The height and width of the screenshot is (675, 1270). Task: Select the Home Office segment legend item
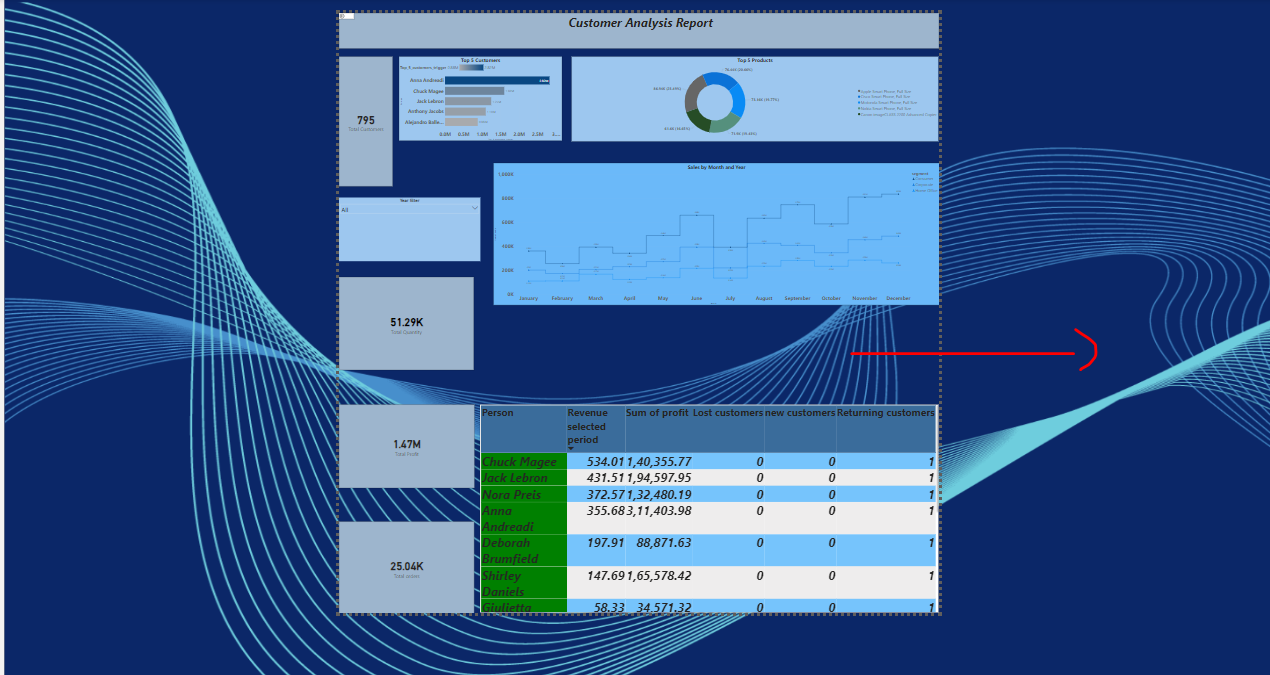click(924, 191)
